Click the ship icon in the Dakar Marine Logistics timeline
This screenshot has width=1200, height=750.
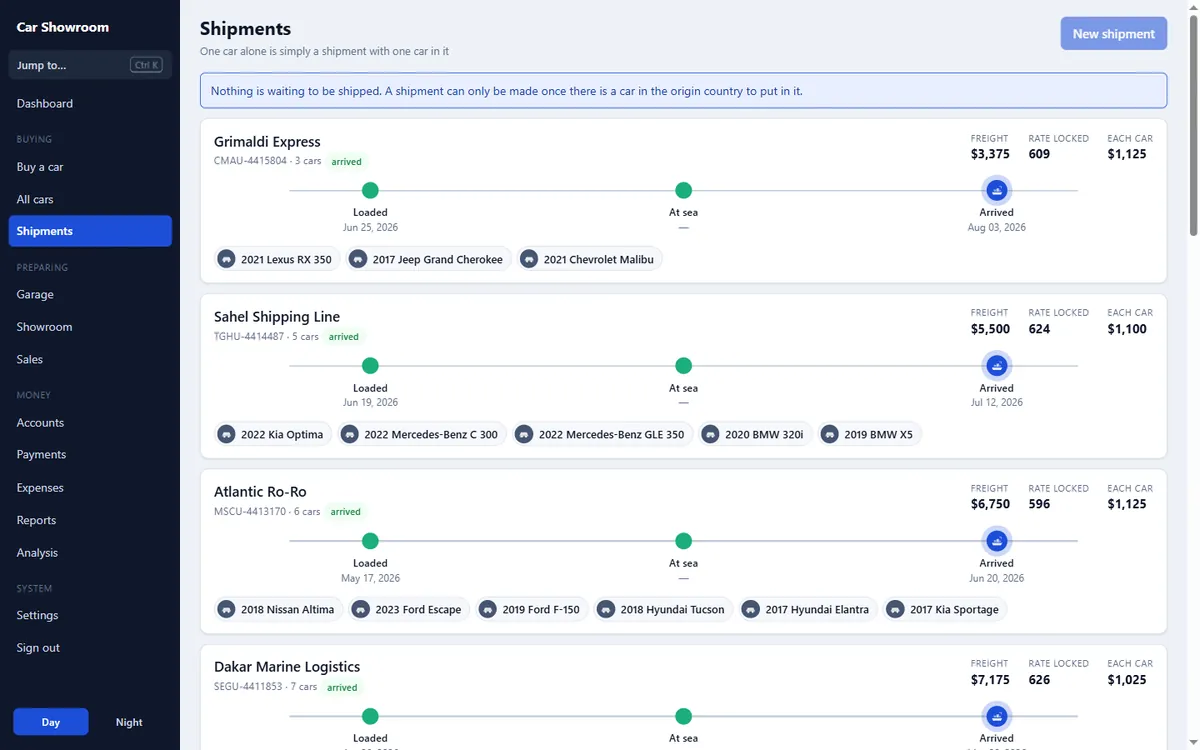[x=997, y=716]
